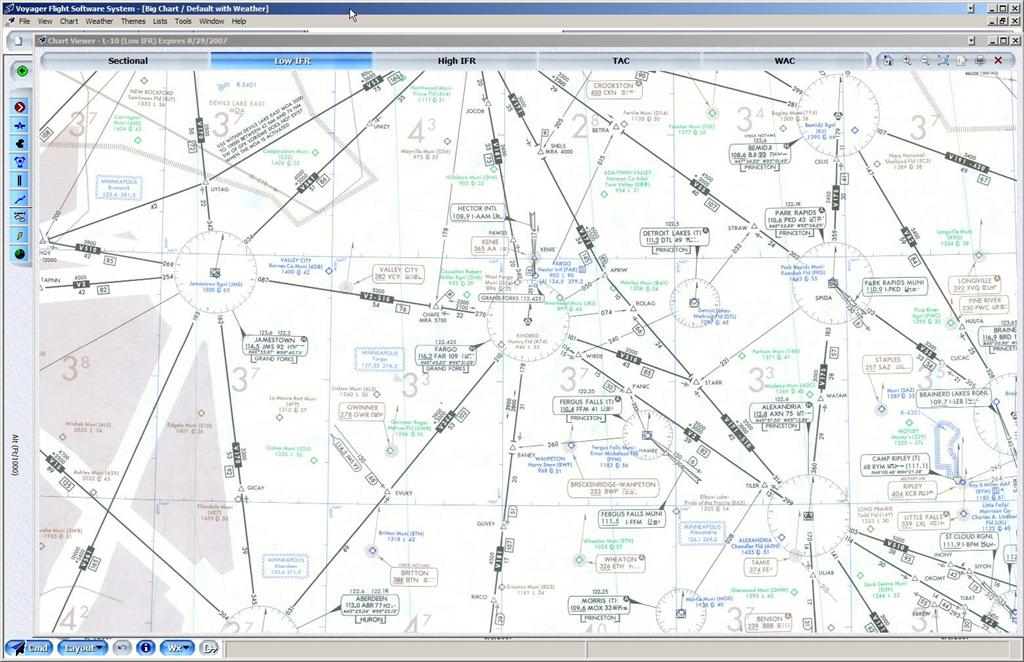The image size is (1024, 662).
Task: Select the Low IFR chart tab
Action: (292, 61)
